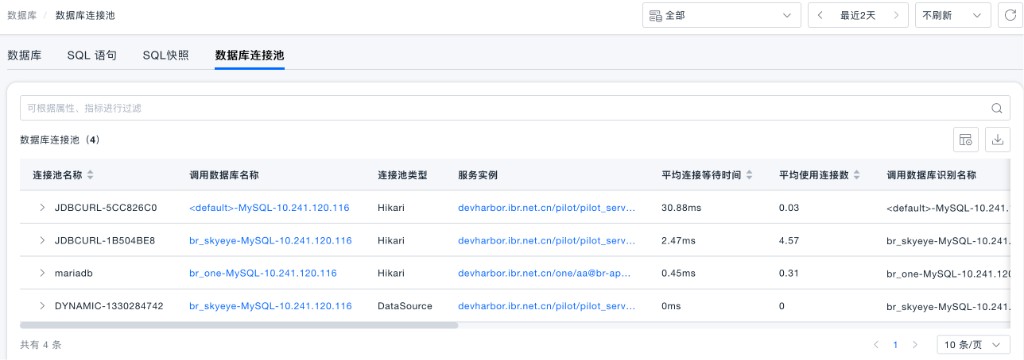Viewport: 1024px width, 360px height.
Task: Click the 连接池类型 column header
Action: click(x=402, y=175)
